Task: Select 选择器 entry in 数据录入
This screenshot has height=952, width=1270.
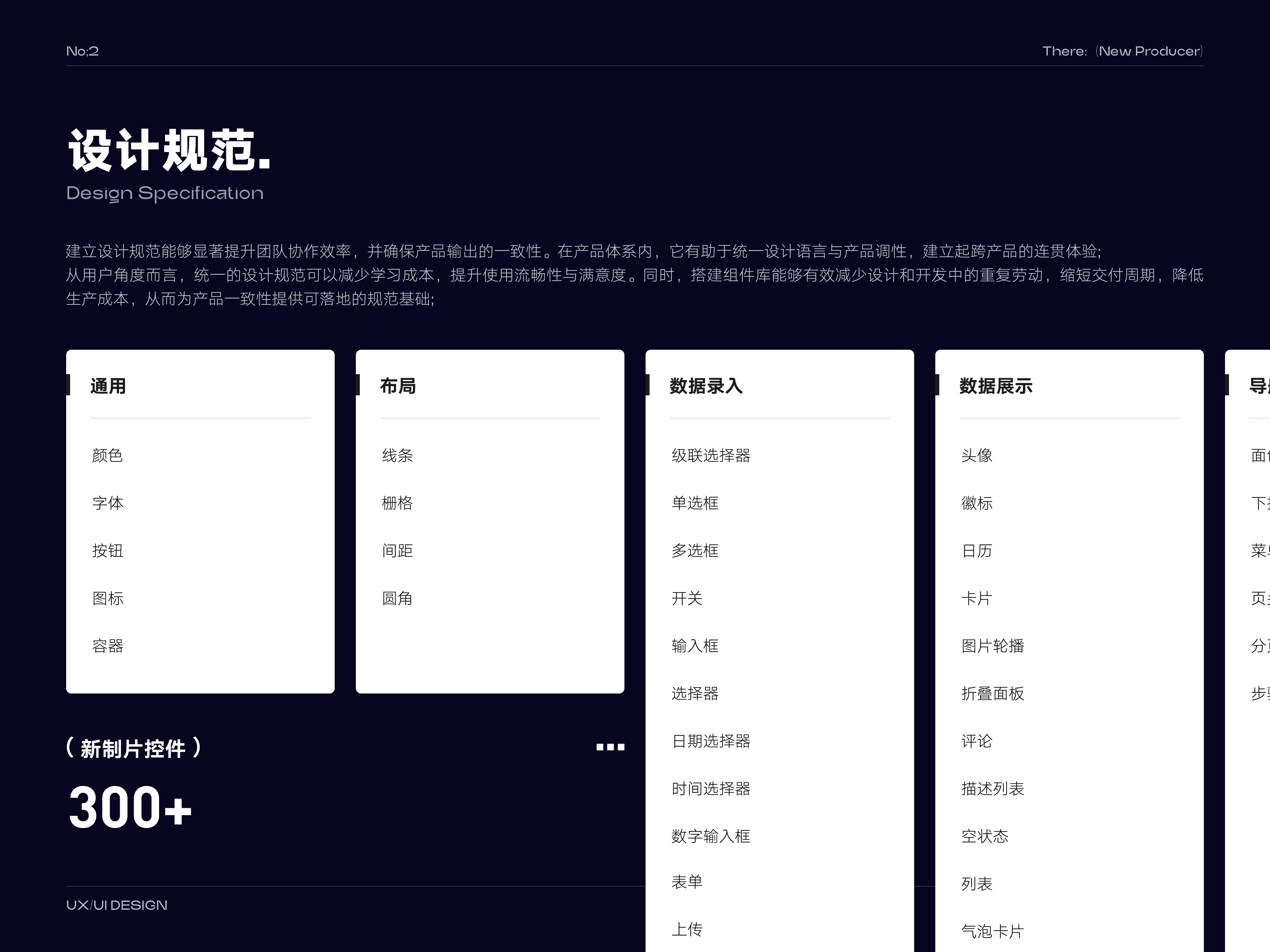Action: [x=695, y=693]
